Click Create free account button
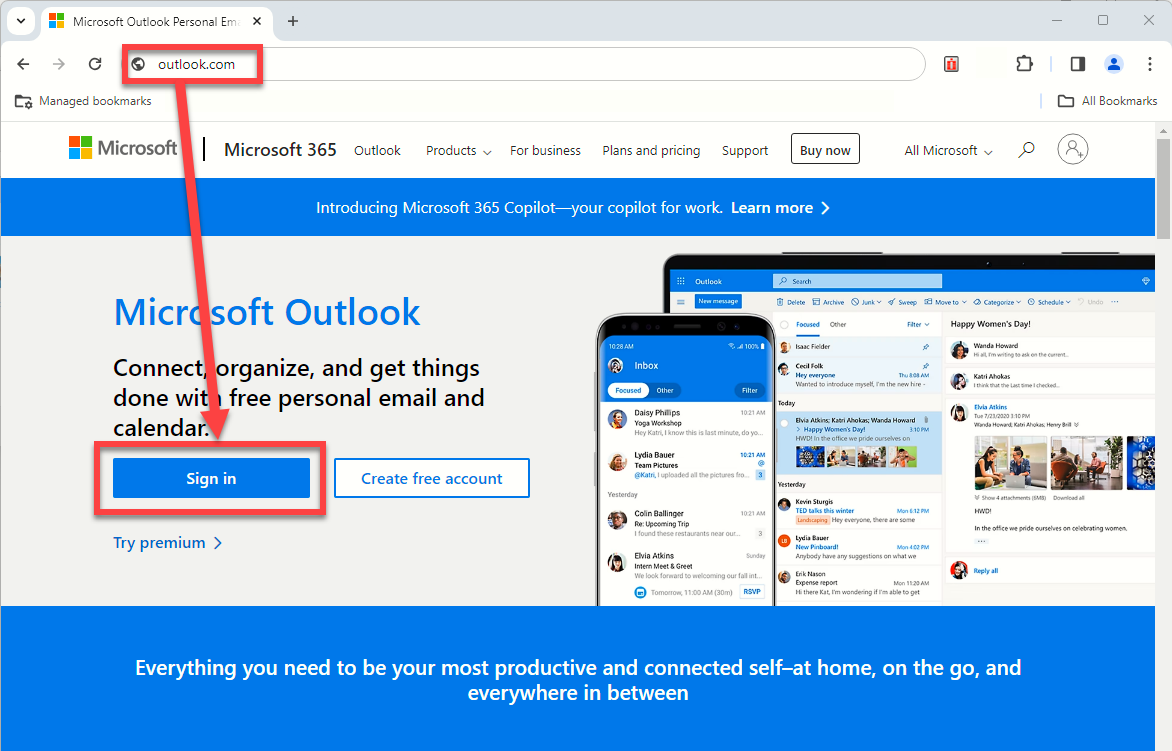The width and height of the screenshot is (1172, 751). pyautogui.click(x=432, y=478)
